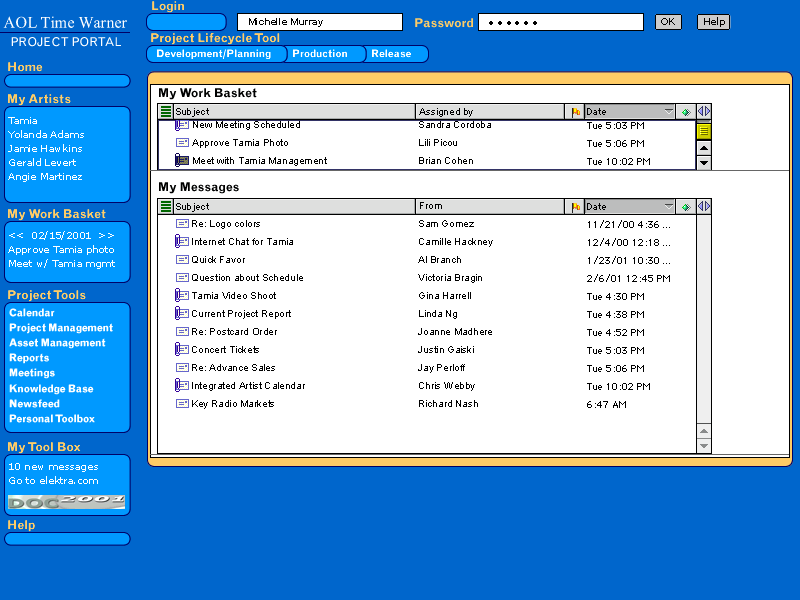
Task: Switch to the Development/Planning tab
Action: 214,54
